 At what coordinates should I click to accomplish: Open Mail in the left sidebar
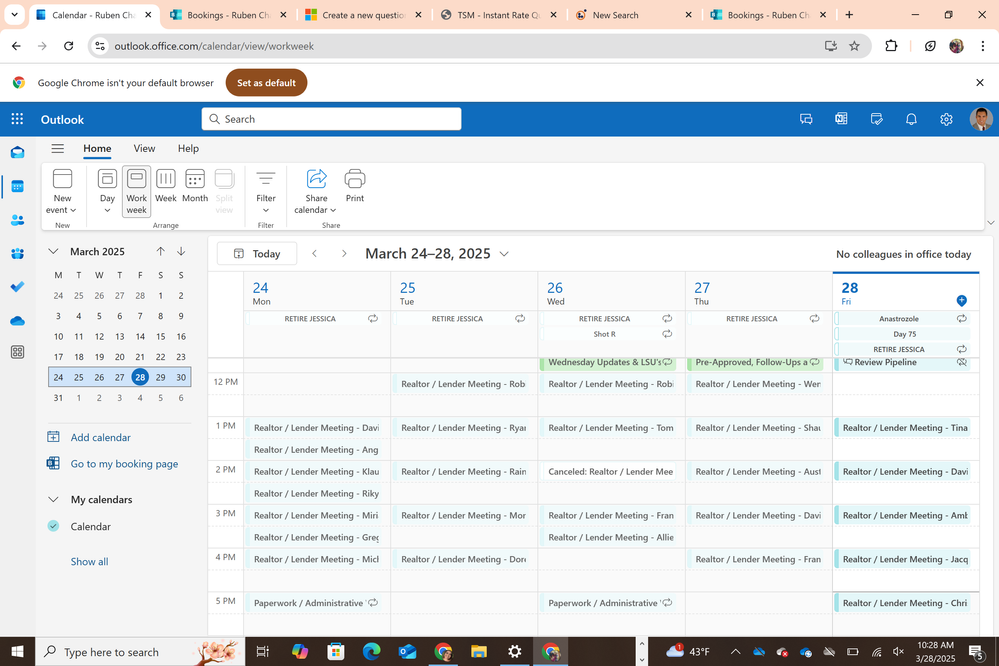pos(17,152)
